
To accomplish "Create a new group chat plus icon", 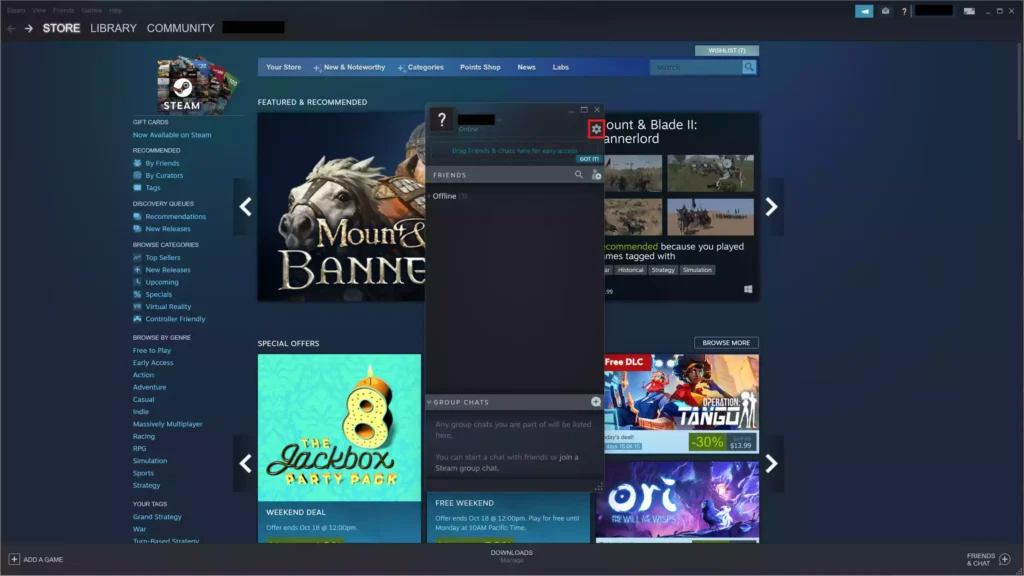I will click(596, 402).
